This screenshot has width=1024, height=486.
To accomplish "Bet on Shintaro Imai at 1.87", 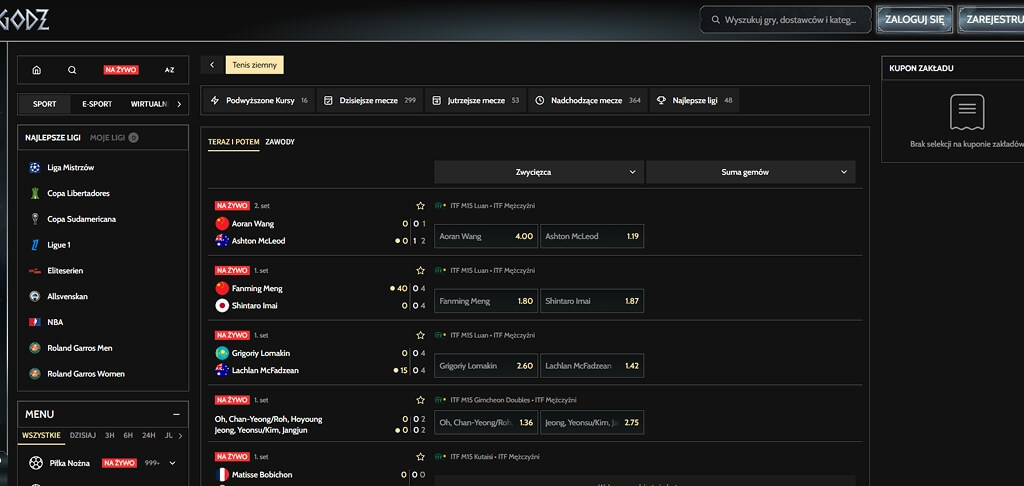I will pyautogui.click(x=592, y=300).
